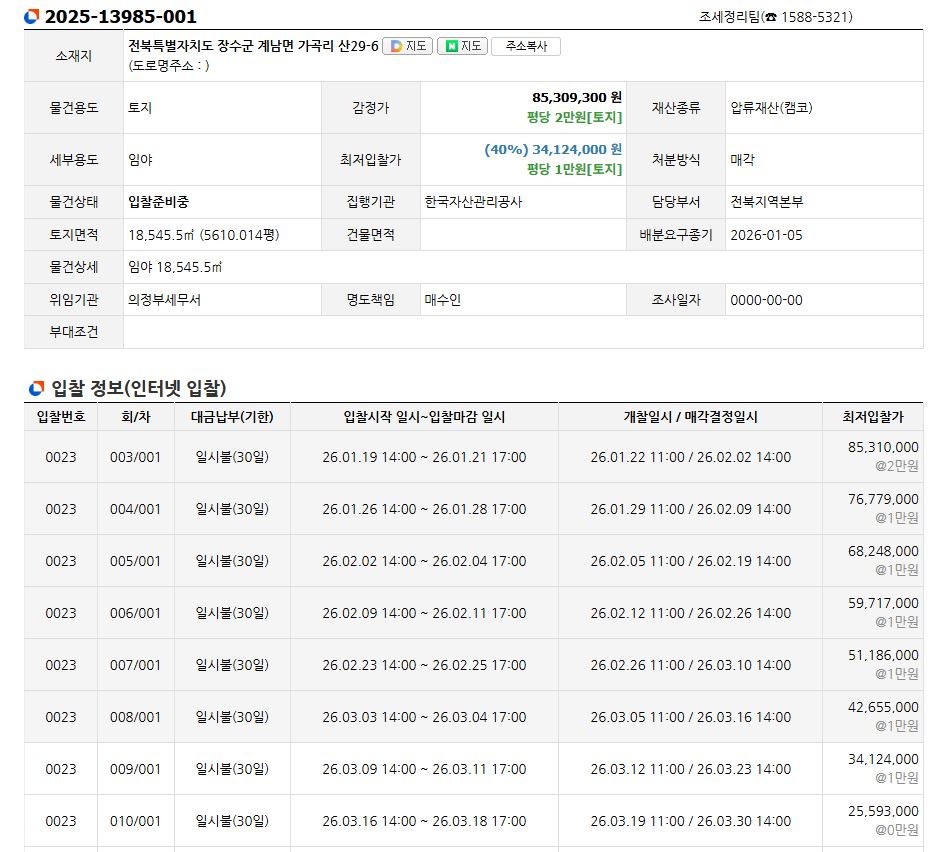Viewport: 939px width, 852px height.
Task: Click the 회/차 column header
Action: tap(135, 417)
